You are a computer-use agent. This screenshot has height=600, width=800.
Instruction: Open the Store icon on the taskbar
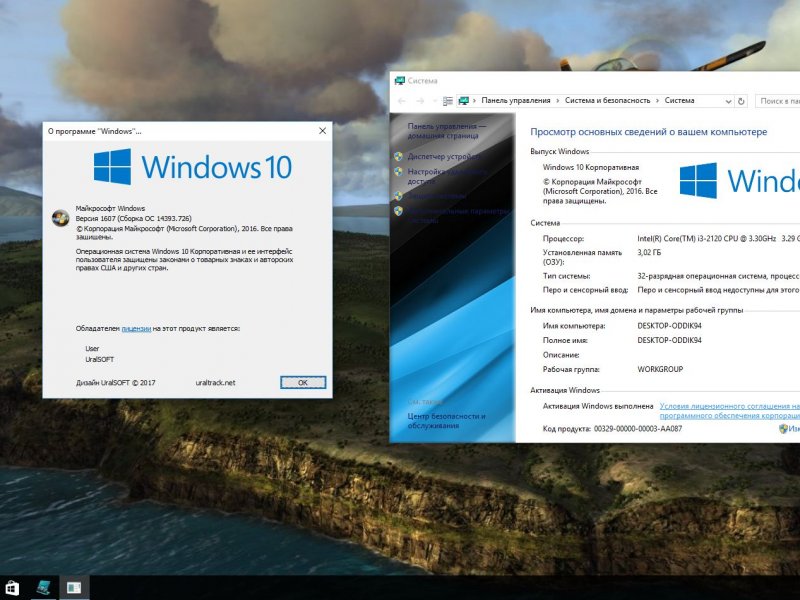12,588
